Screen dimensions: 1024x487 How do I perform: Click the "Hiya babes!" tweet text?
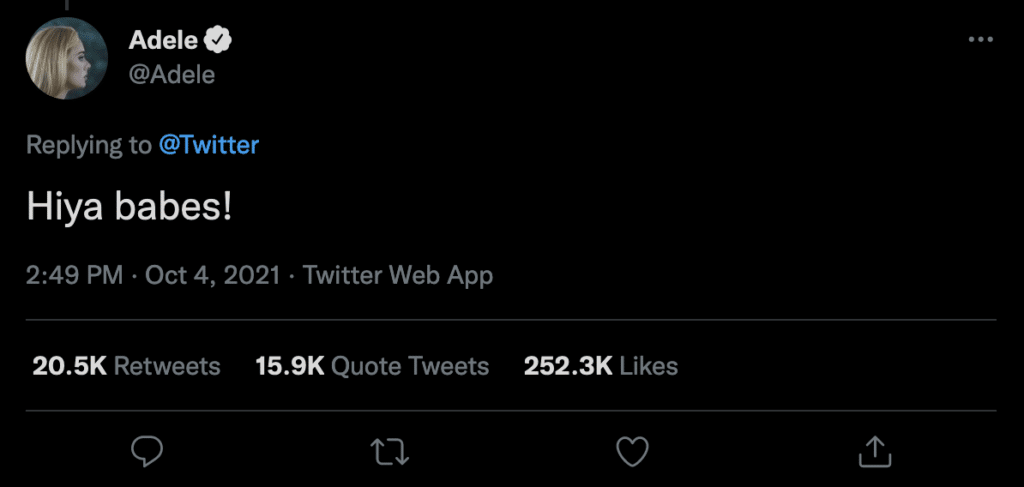pos(129,208)
